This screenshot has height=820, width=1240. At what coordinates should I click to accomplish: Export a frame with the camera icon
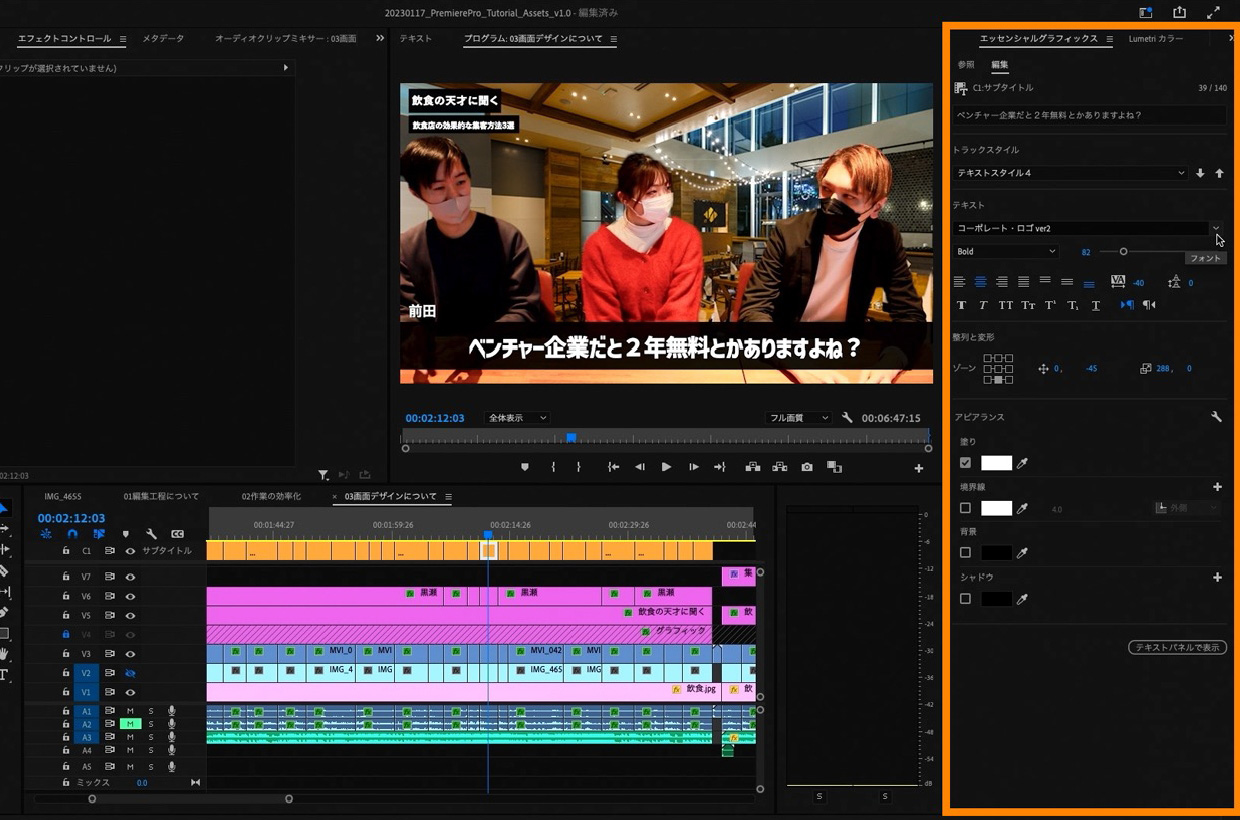807,467
